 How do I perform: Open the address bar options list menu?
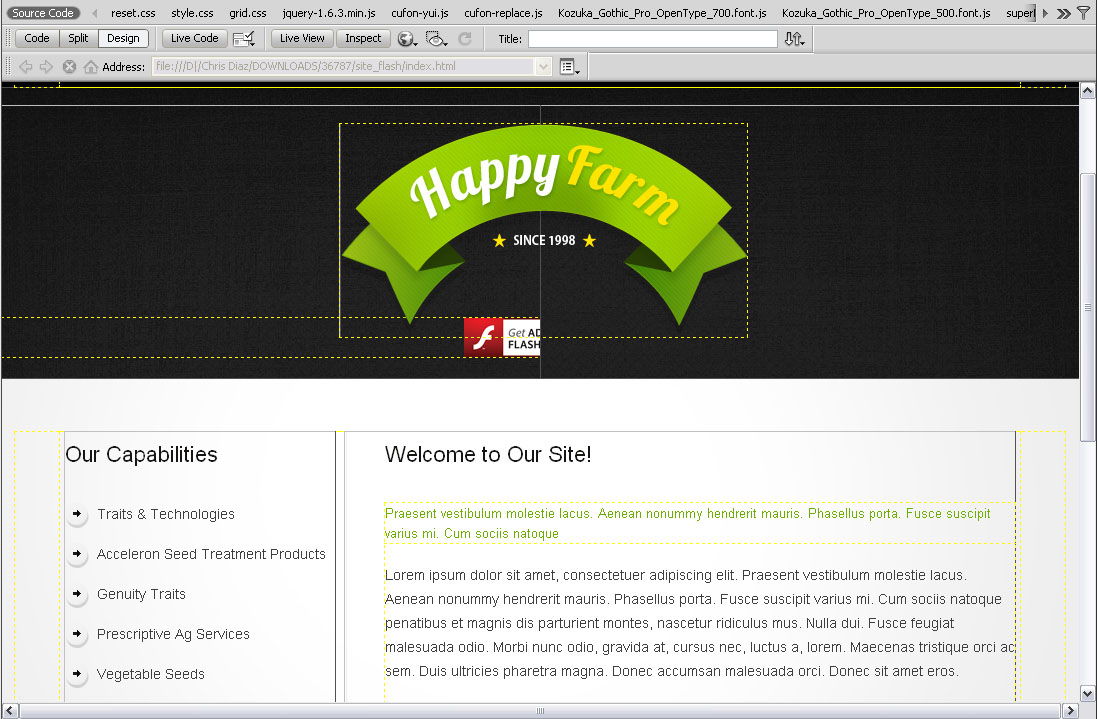point(569,67)
